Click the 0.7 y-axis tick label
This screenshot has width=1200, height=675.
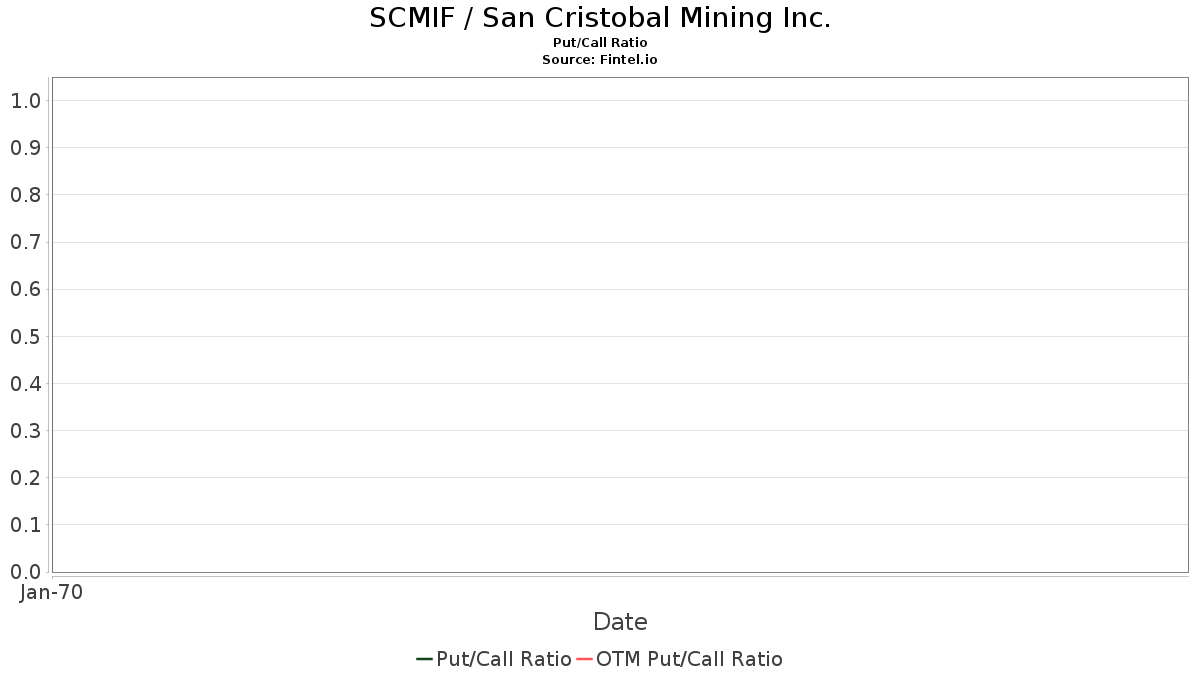pos(25,242)
